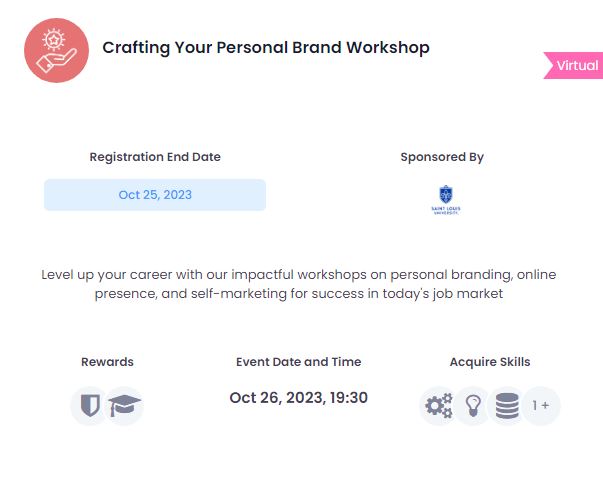Click the Registration End Date label
This screenshot has width=603, height=478.
tap(155, 157)
